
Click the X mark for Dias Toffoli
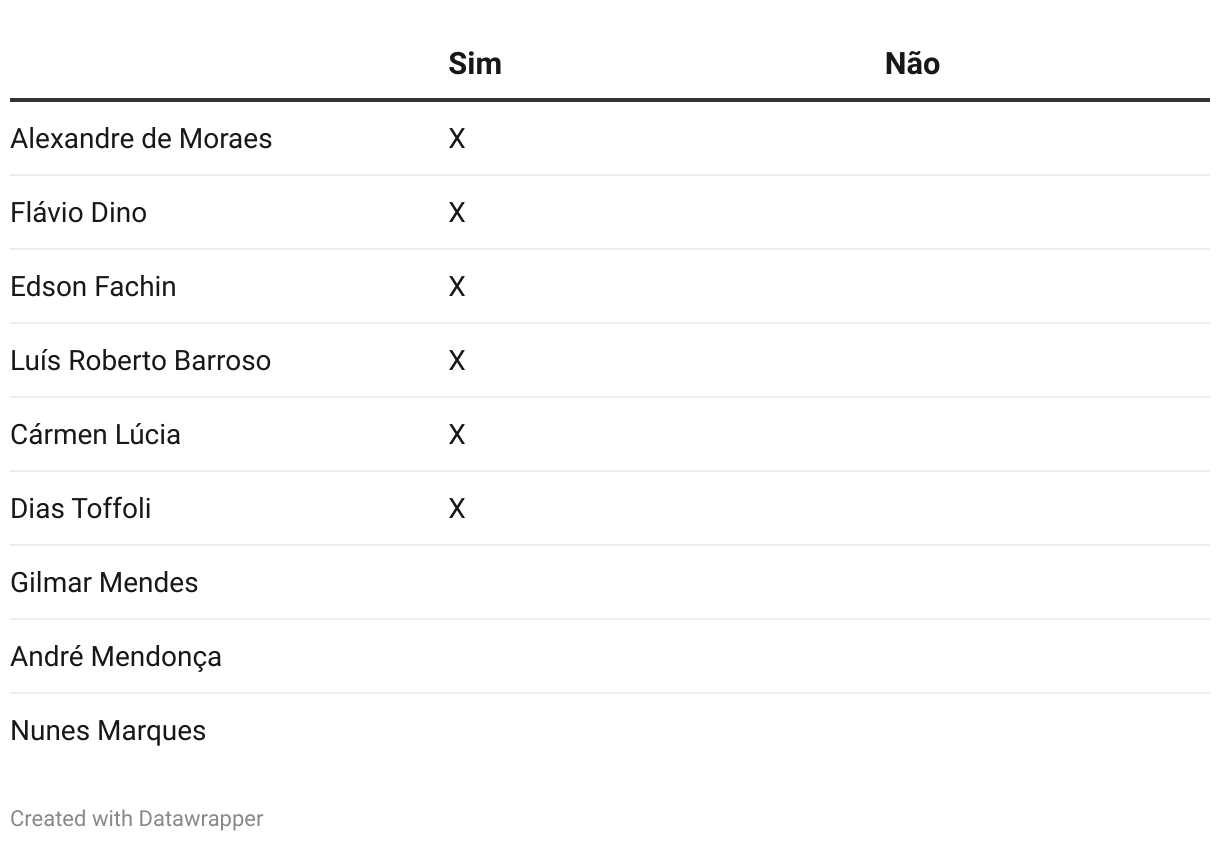coord(457,508)
